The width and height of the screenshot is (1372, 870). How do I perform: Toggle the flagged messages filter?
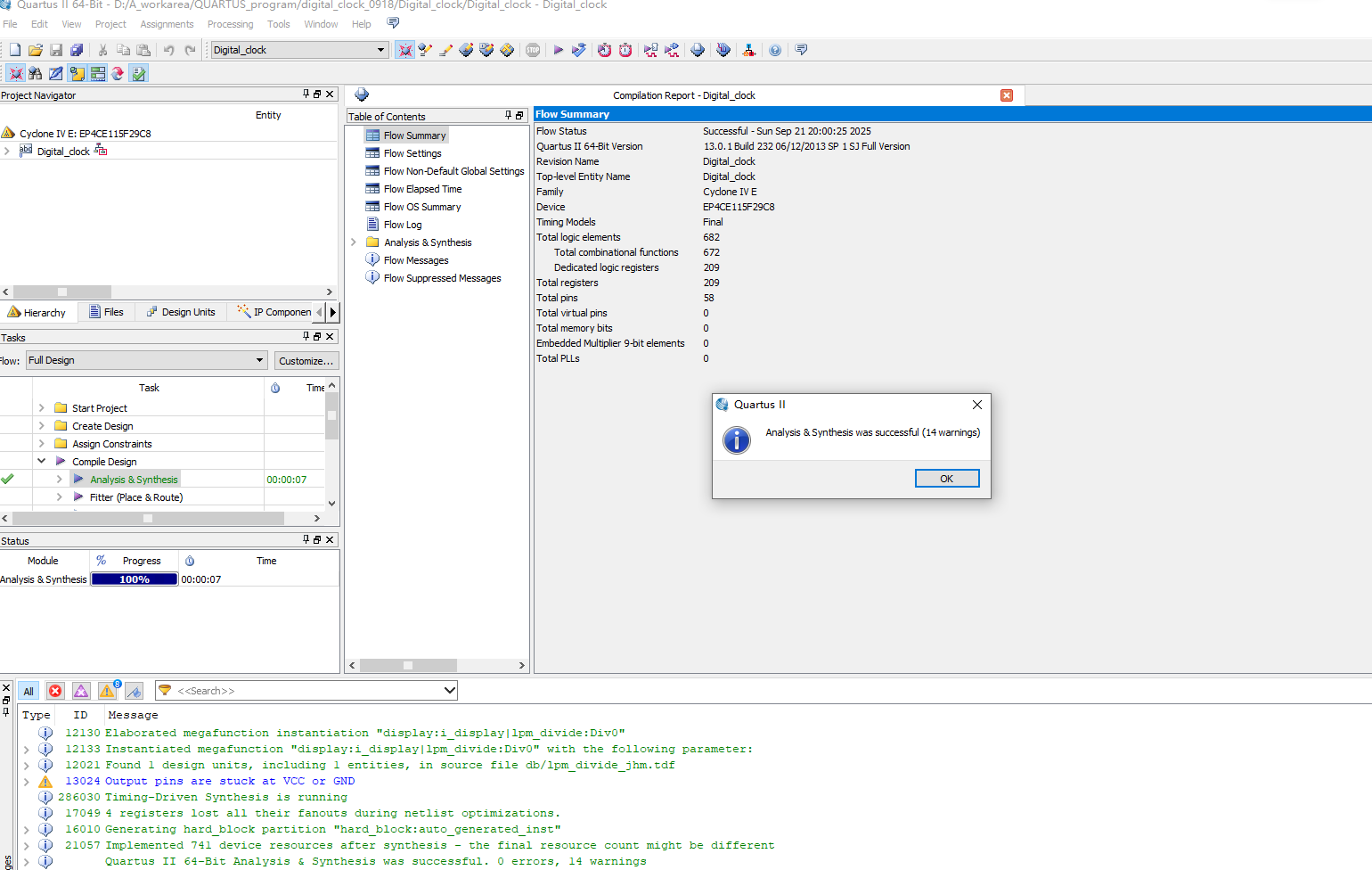pos(134,691)
